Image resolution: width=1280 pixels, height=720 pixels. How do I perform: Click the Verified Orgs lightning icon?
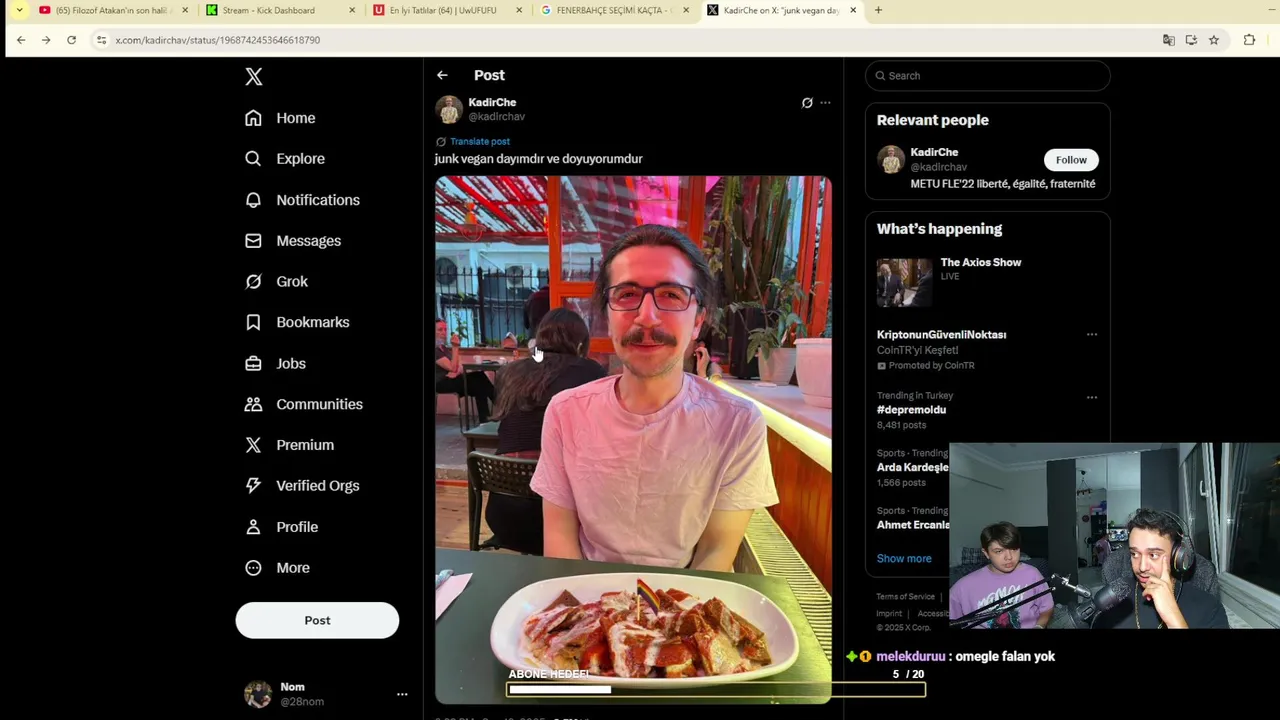[253, 486]
